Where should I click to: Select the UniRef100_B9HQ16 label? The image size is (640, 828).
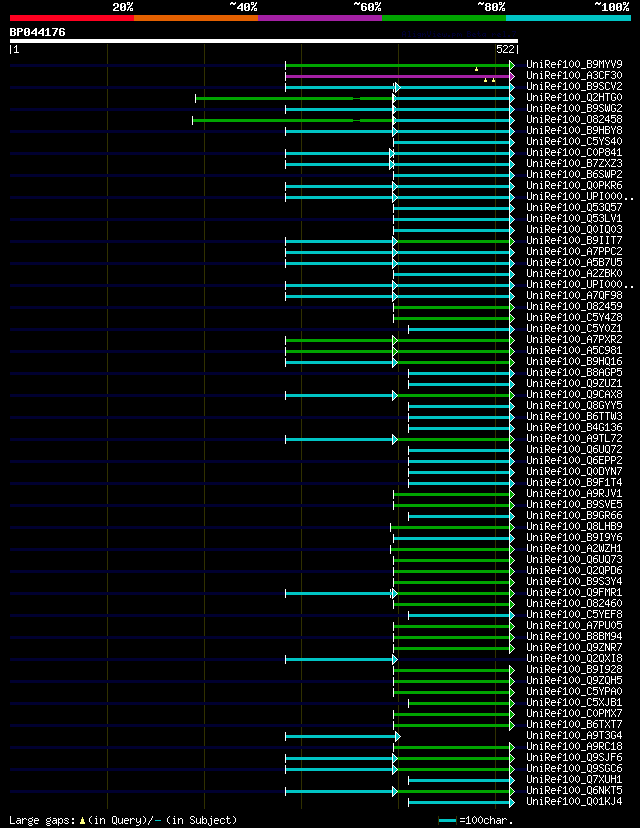(x=574, y=362)
